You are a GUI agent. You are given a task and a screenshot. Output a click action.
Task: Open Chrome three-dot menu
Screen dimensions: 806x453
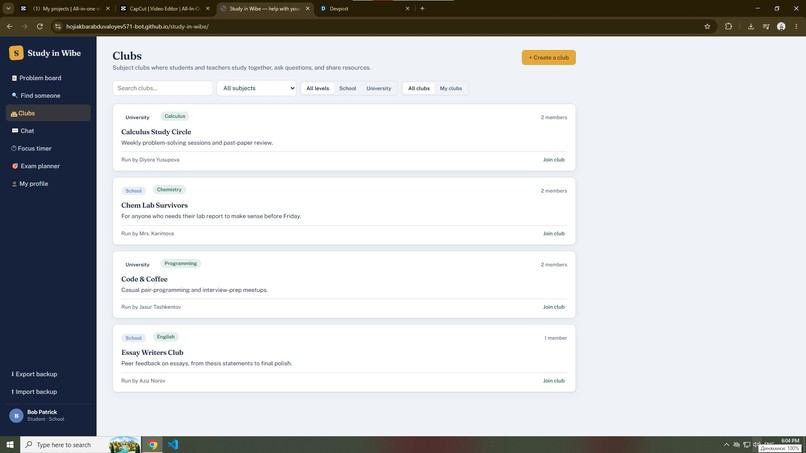coord(796,26)
